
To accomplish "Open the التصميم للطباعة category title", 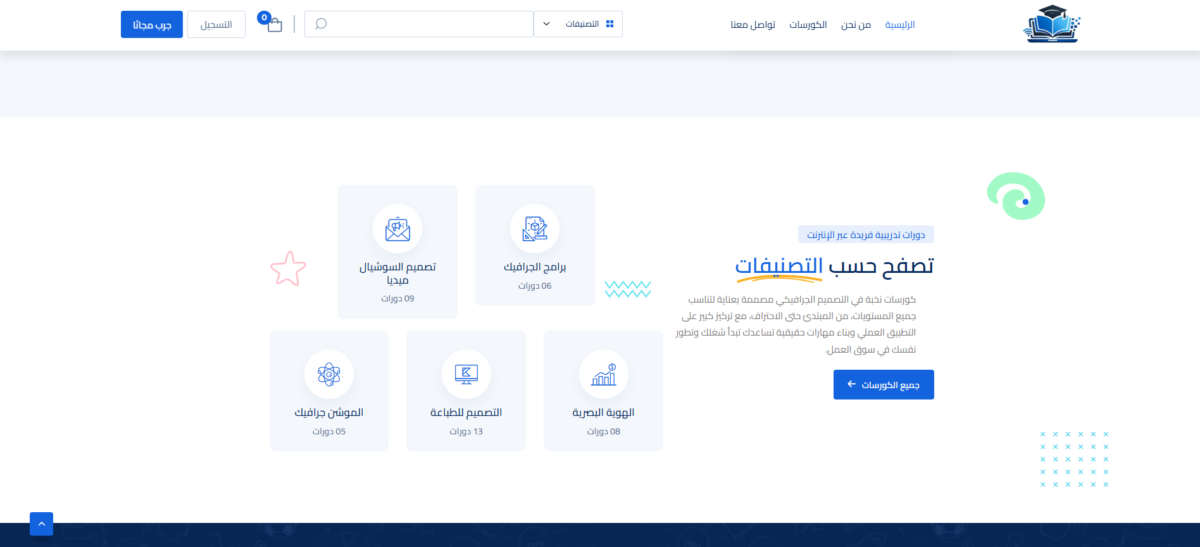I will [466, 413].
